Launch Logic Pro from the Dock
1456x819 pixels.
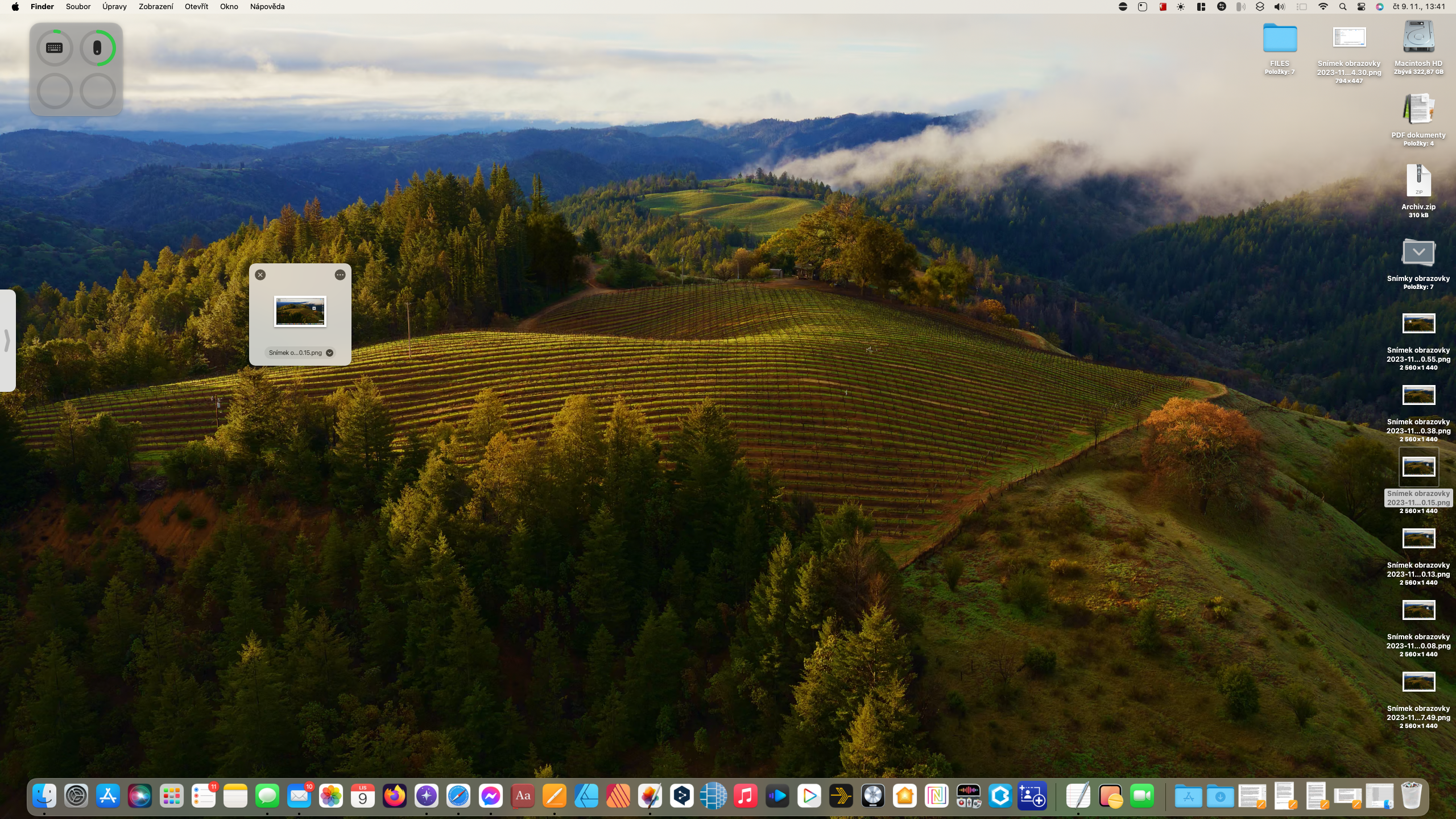(x=872, y=796)
